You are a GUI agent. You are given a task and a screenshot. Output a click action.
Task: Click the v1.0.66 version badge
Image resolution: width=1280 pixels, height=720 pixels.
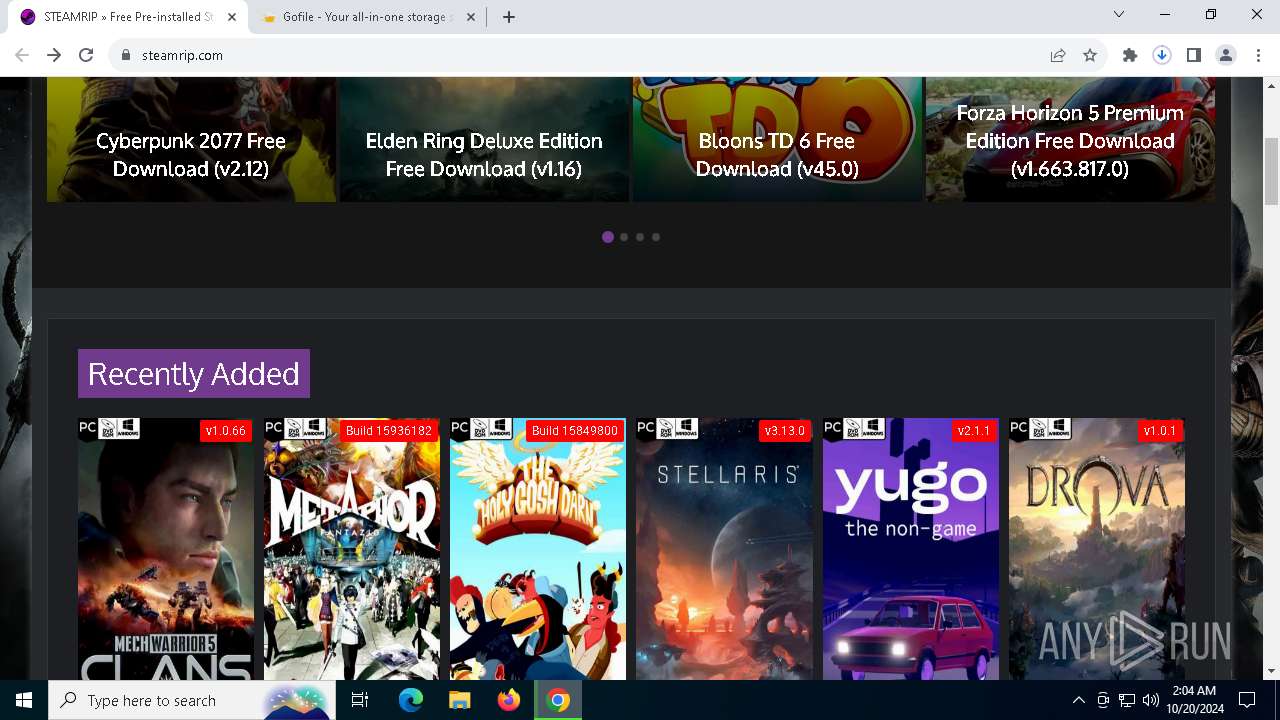[x=226, y=431]
